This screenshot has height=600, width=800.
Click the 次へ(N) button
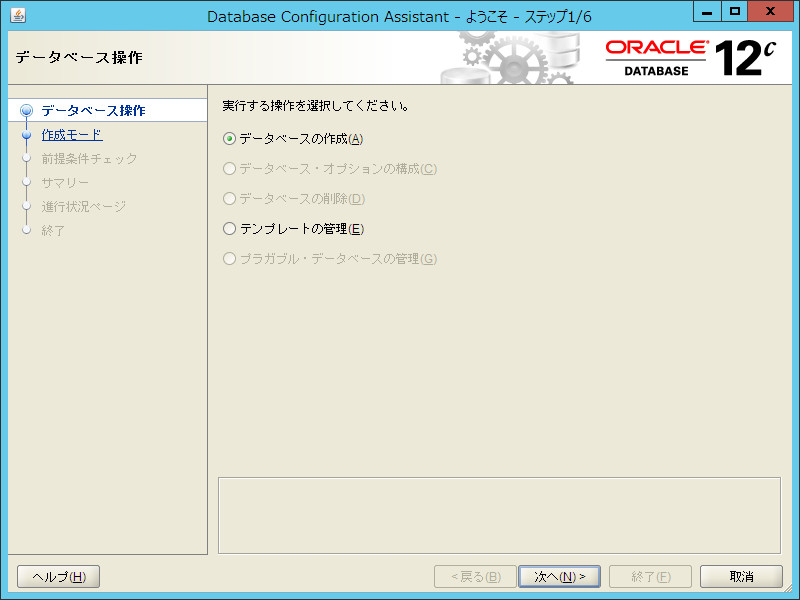(559, 576)
